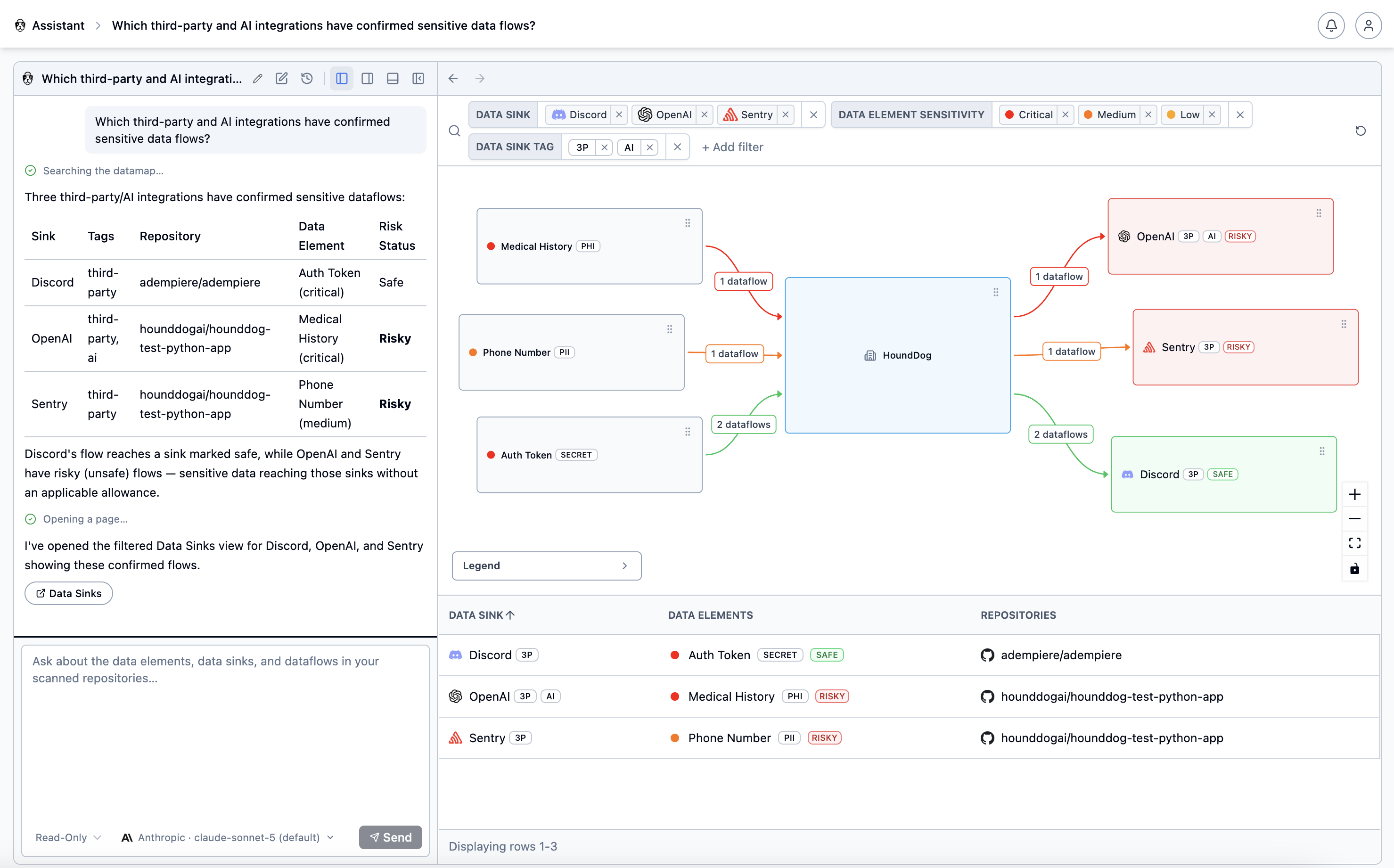Select the left-panel layout
The image size is (1394, 868).
(342, 79)
